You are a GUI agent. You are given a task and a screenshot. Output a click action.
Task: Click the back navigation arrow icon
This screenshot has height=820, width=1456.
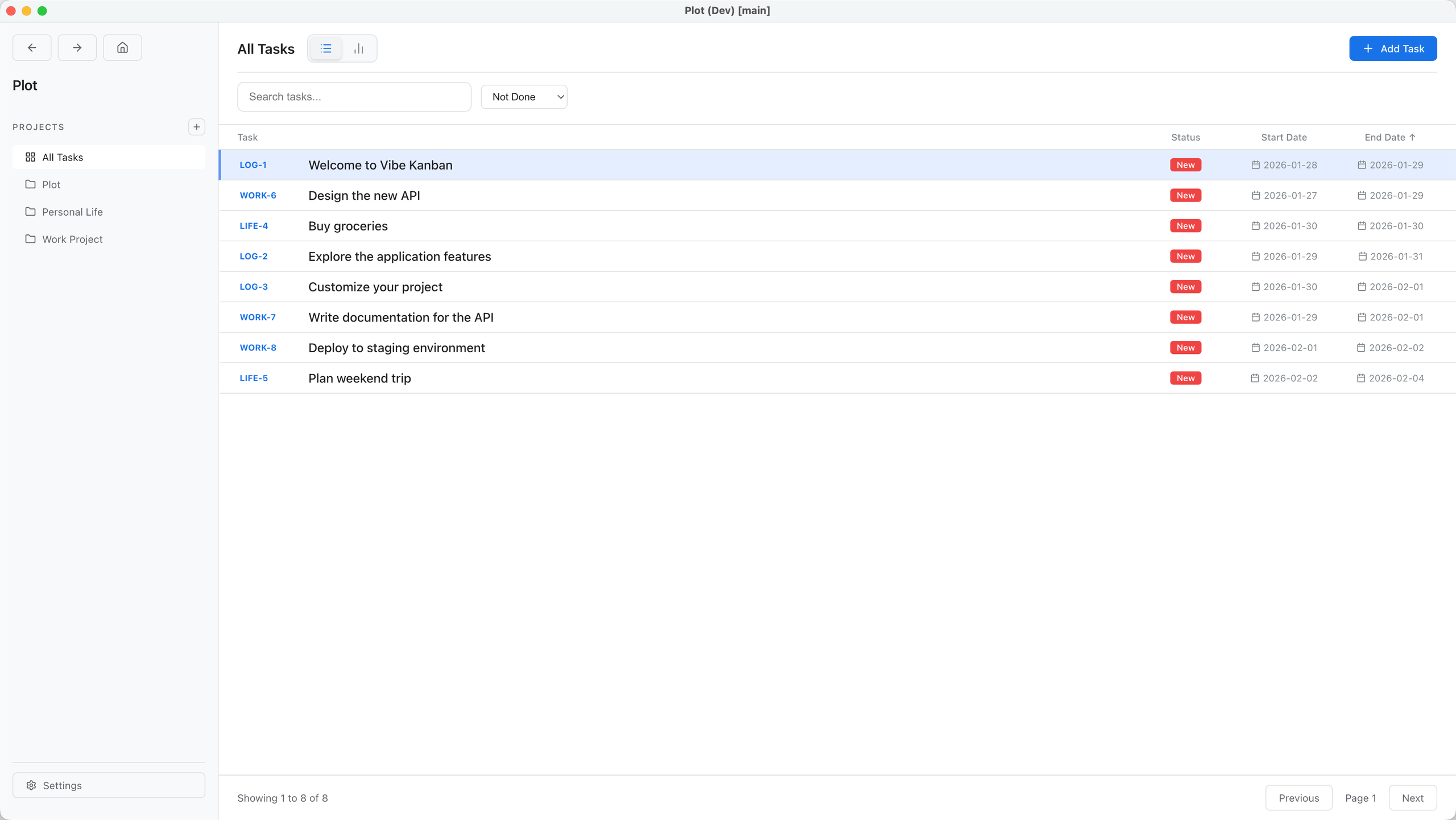tap(32, 48)
